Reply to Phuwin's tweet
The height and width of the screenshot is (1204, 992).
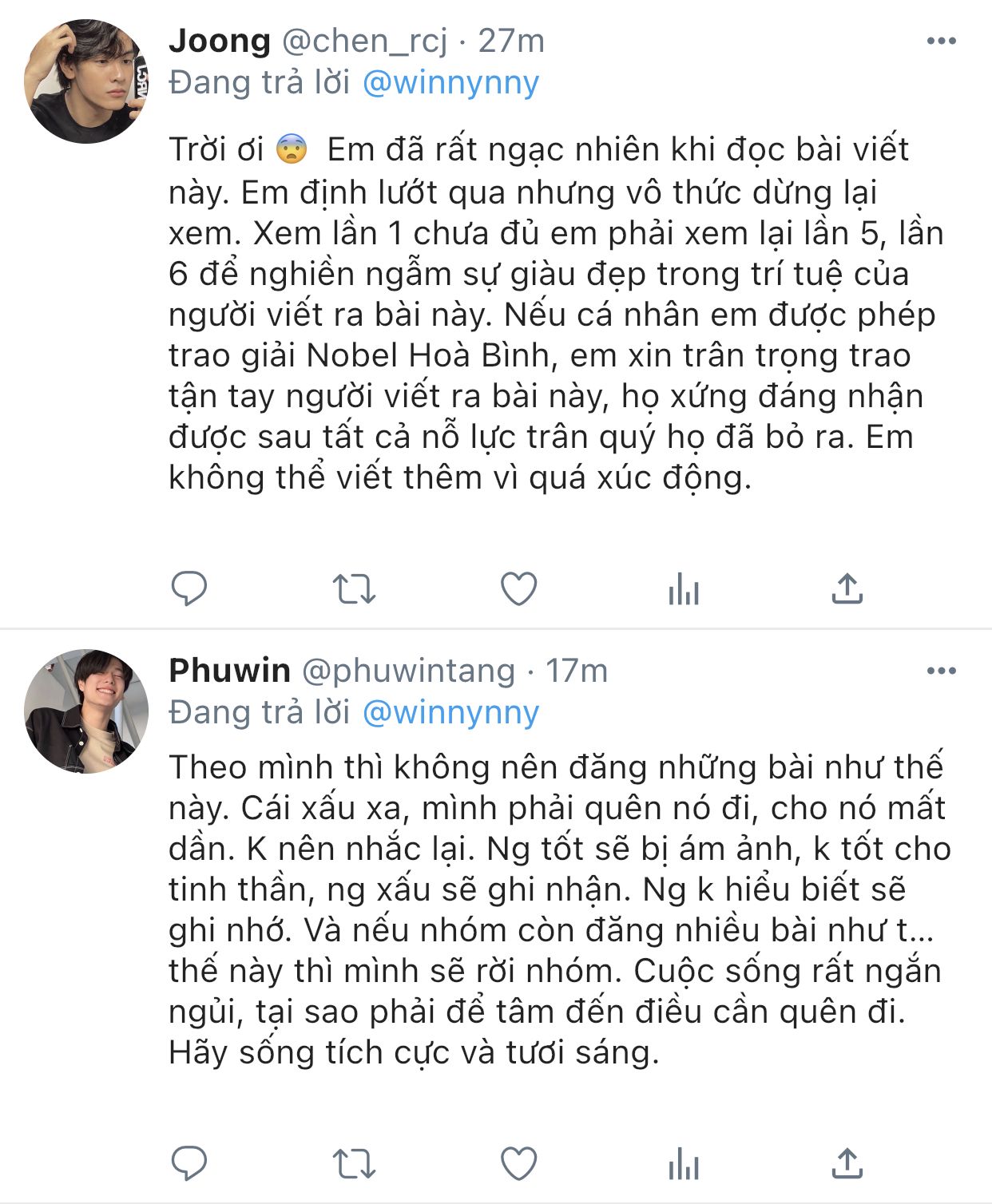point(189,1163)
